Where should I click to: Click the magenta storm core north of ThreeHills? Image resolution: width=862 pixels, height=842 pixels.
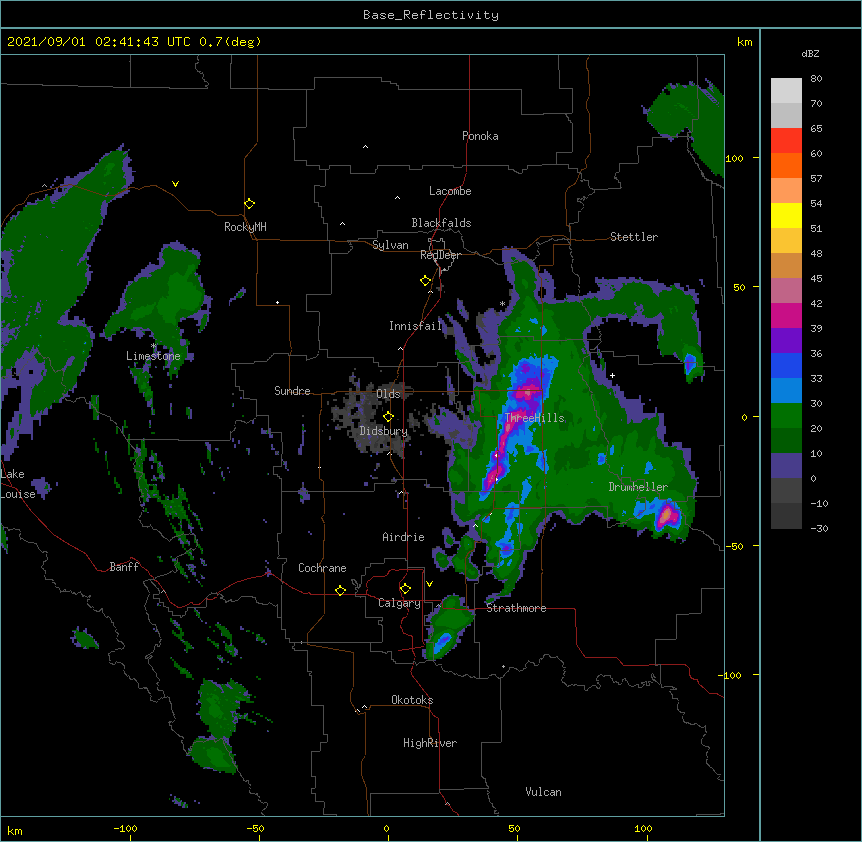[527, 392]
